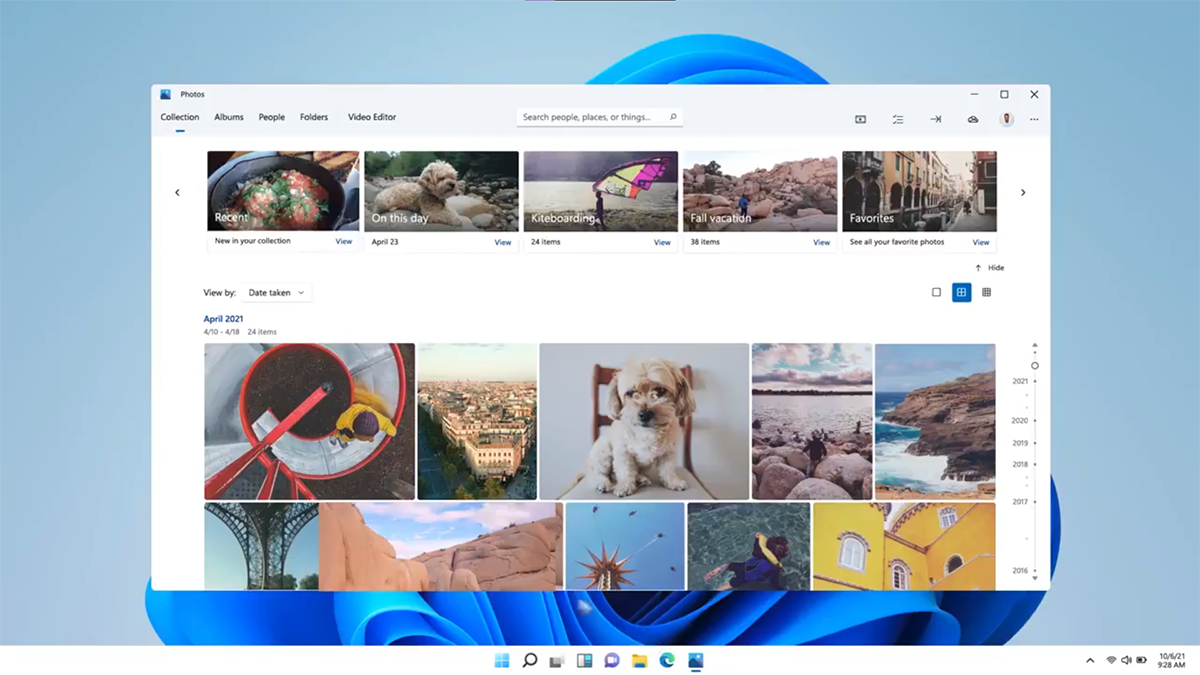Select the smallest grid size icon

986,292
